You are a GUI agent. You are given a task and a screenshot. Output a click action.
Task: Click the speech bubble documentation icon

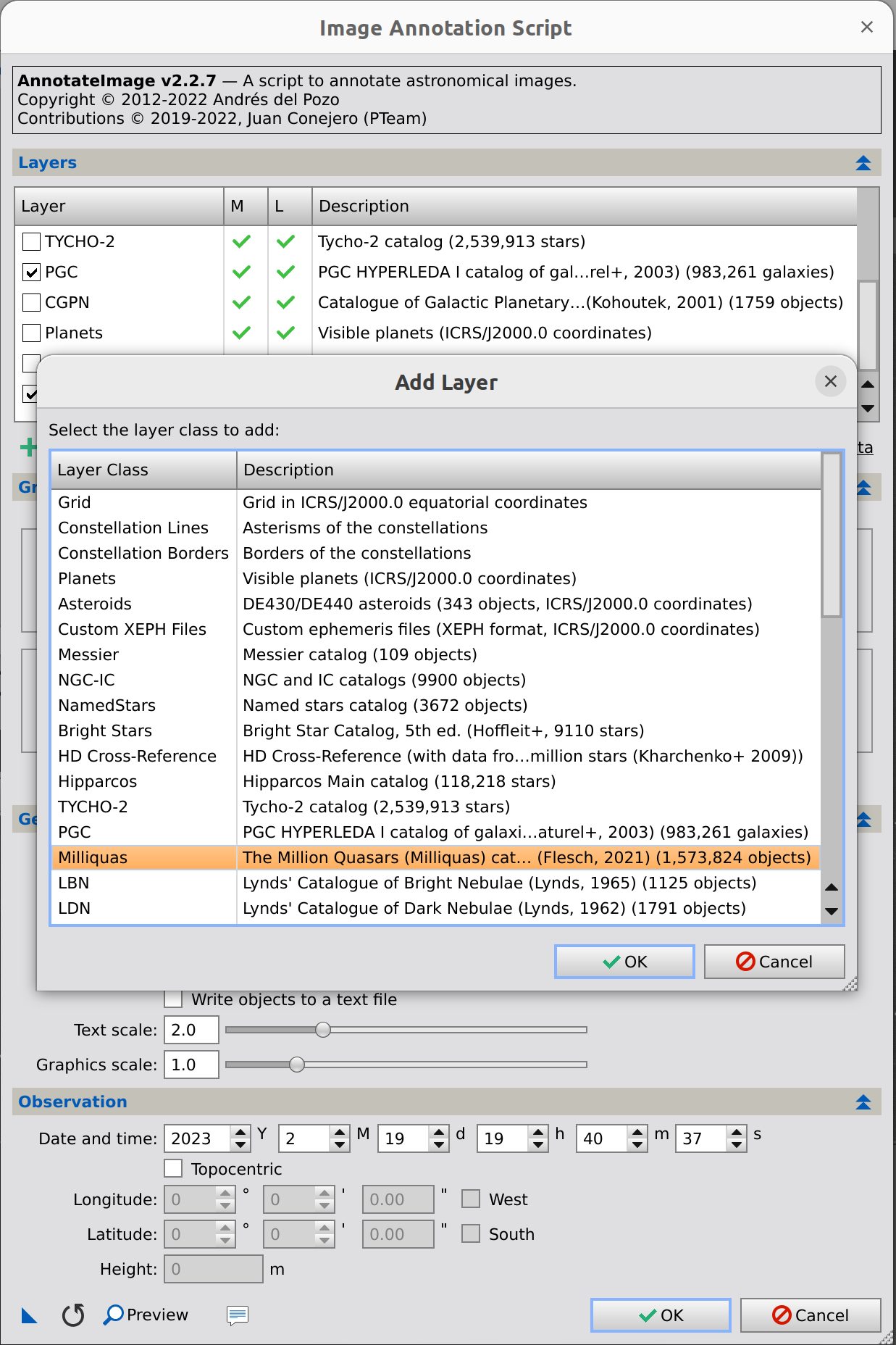click(237, 1315)
